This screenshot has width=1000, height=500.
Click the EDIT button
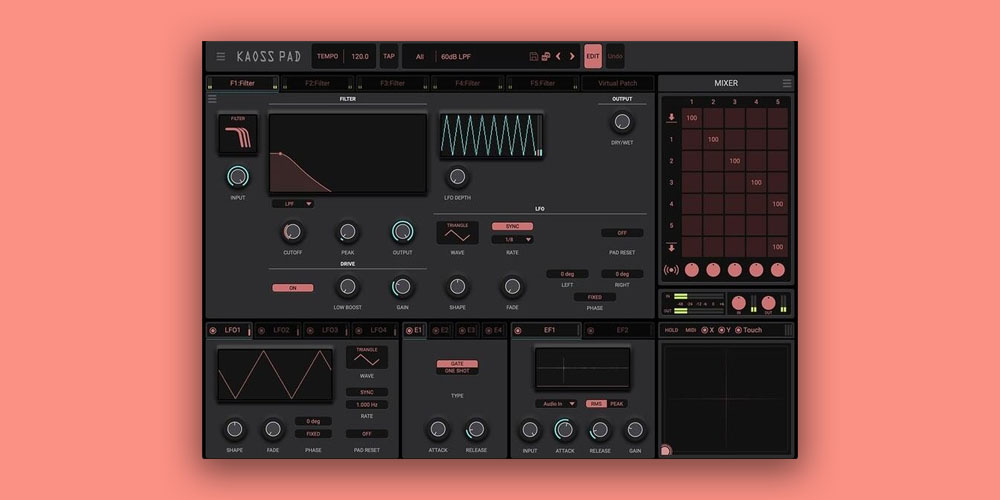coord(593,56)
